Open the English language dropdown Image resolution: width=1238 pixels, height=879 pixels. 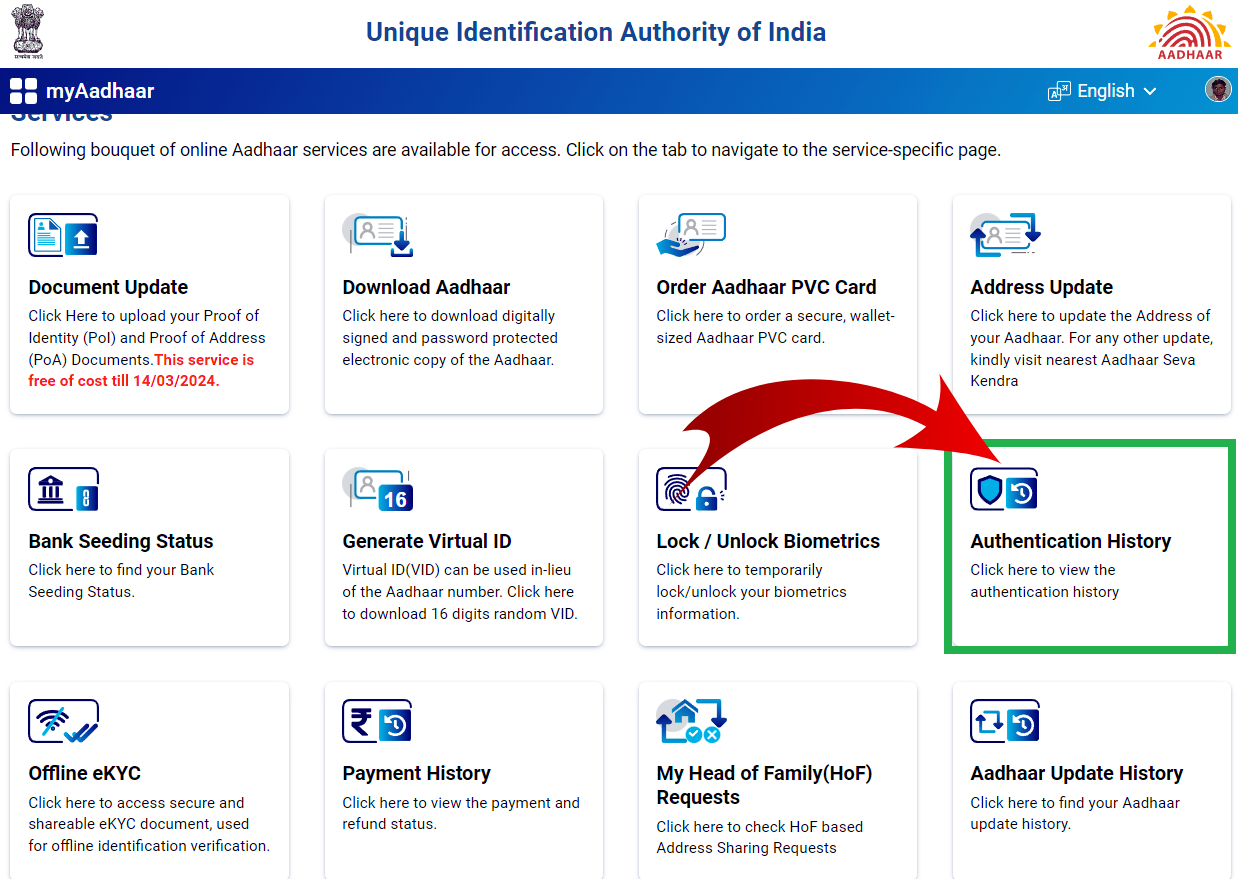(1103, 90)
